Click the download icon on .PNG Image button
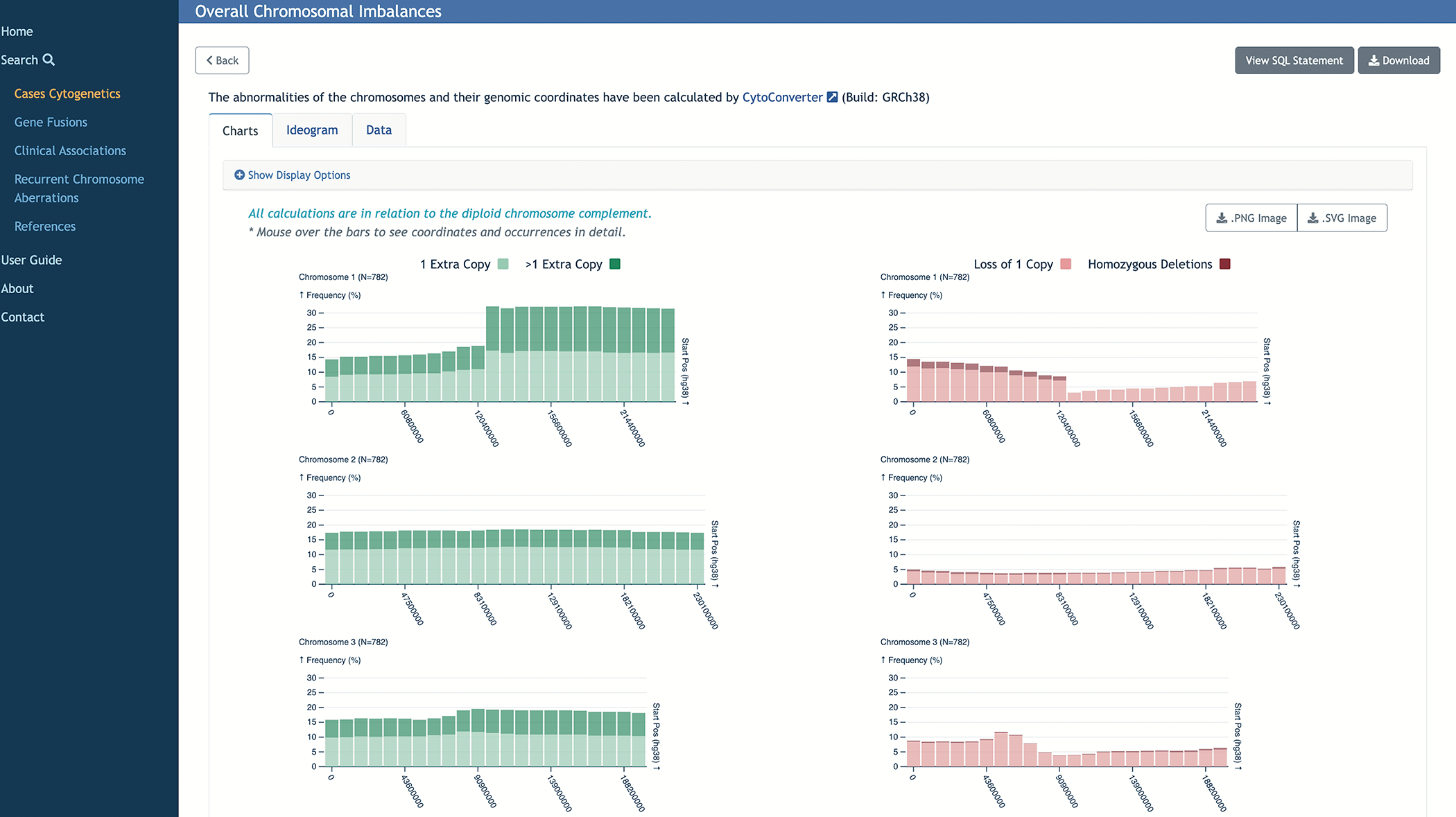The width and height of the screenshot is (1456, 817). click(1222, 218)
